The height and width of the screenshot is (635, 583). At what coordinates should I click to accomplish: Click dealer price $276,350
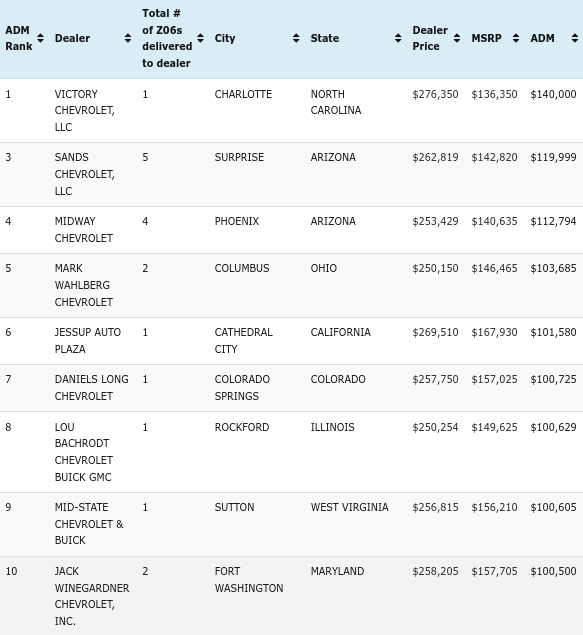(435, 94)
